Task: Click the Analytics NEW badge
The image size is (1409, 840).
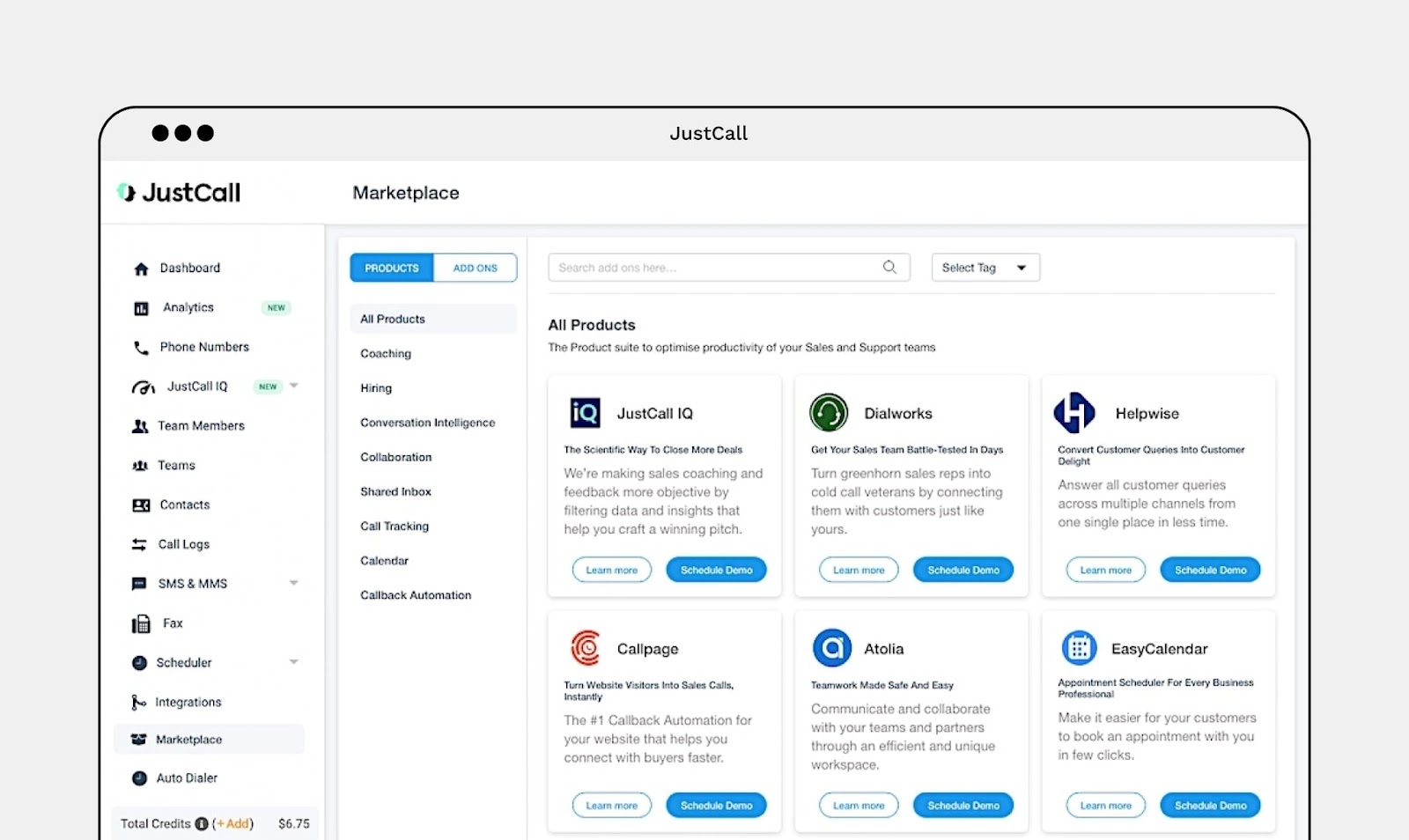Action: (x=277, y=307)
